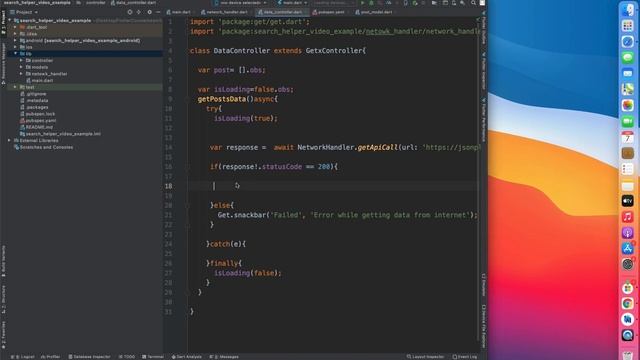Click the locate/select opened file target icon

[130, 12]
